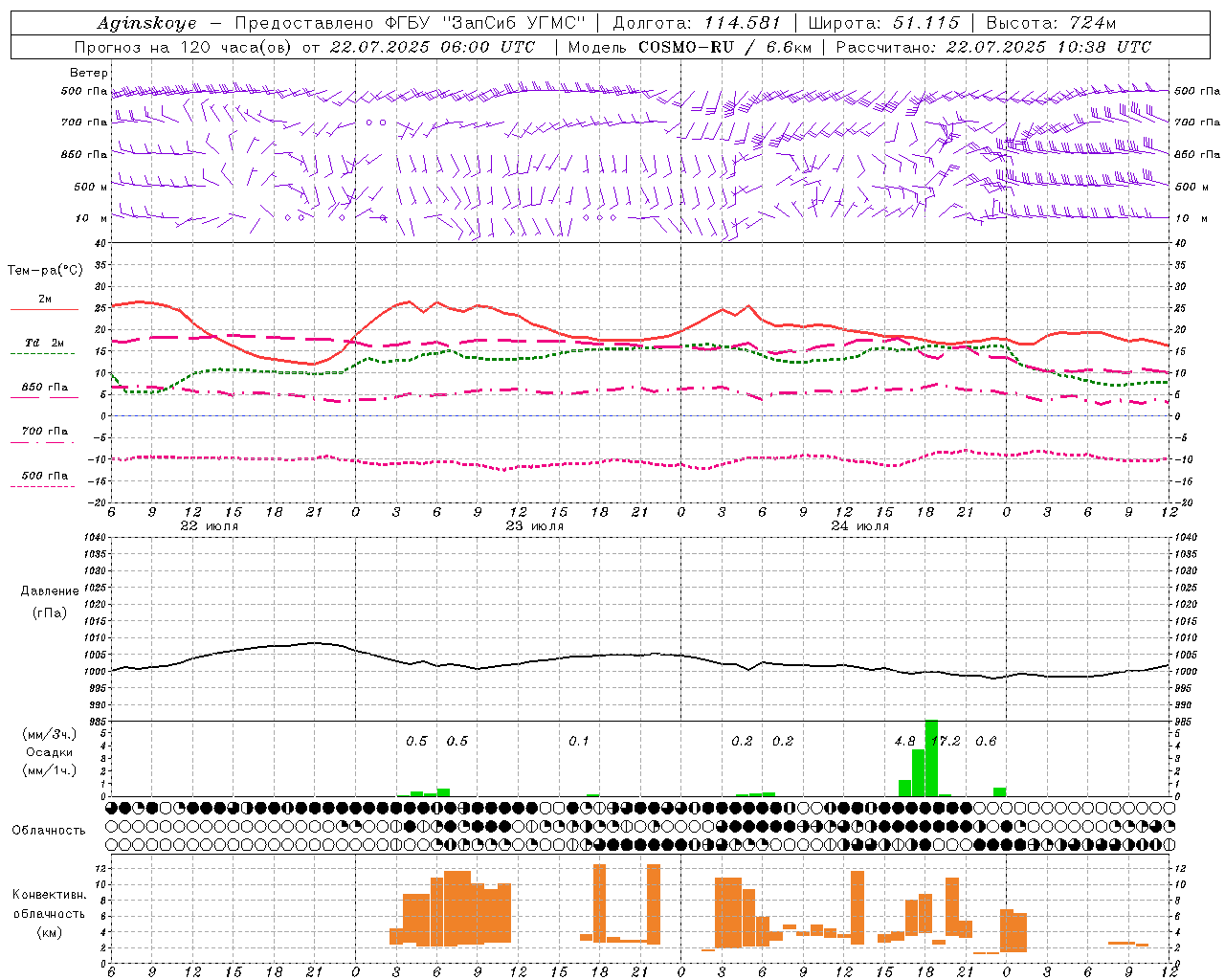Click the date label 23 июля
1225x980 pixels.
(x=535, y=526)
